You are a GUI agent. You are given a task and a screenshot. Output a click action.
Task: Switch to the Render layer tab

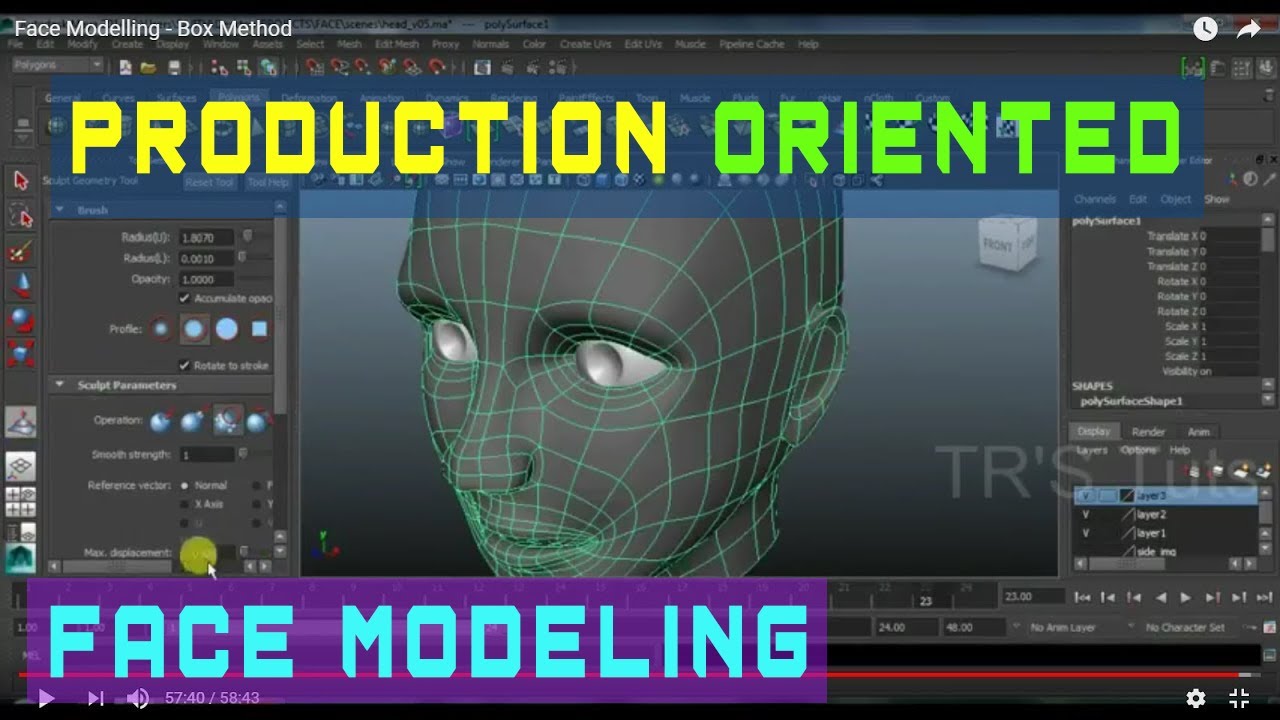(x=1148, y=432)
